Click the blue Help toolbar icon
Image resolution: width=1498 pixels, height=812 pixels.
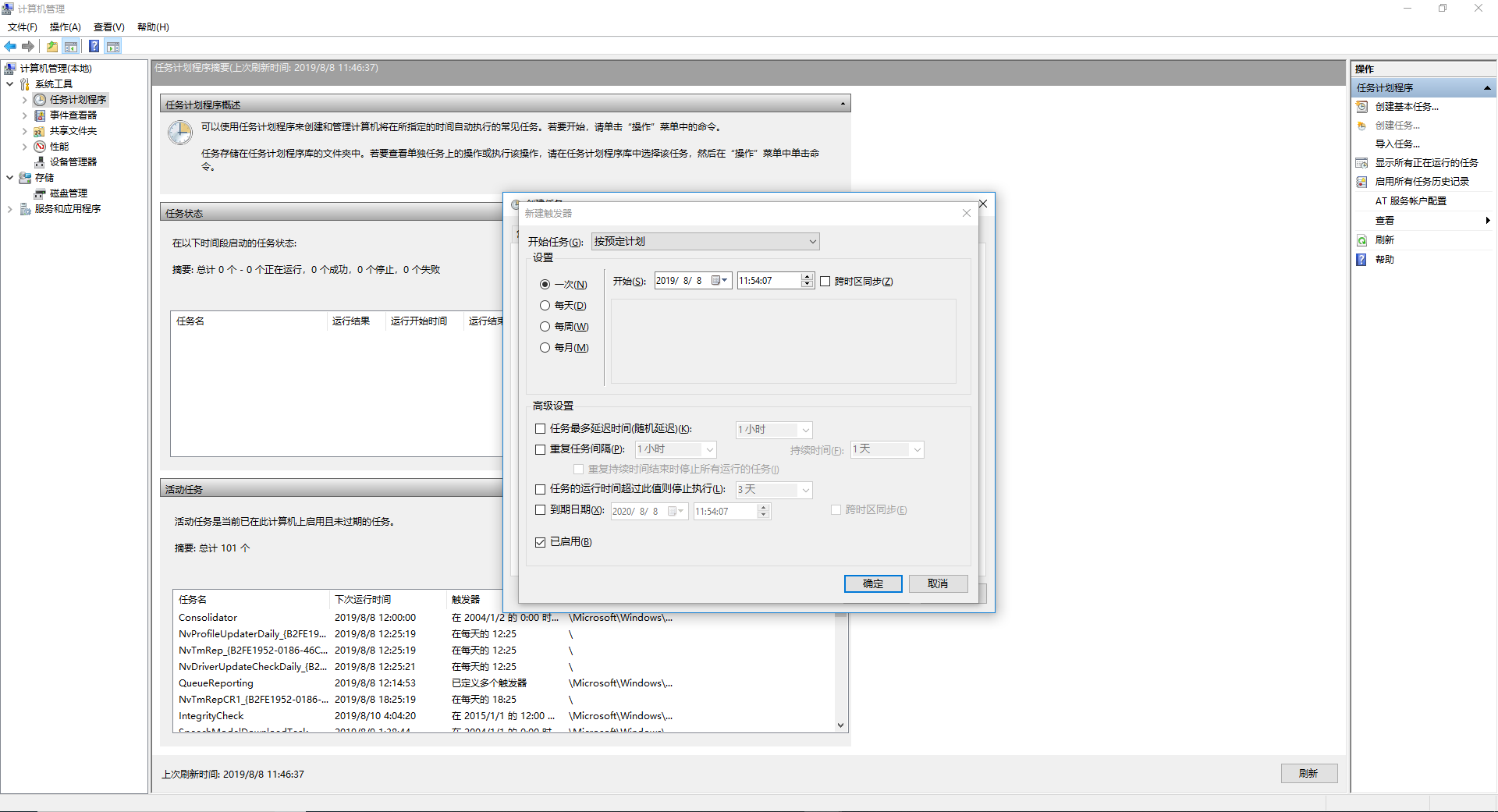[94, 46]
